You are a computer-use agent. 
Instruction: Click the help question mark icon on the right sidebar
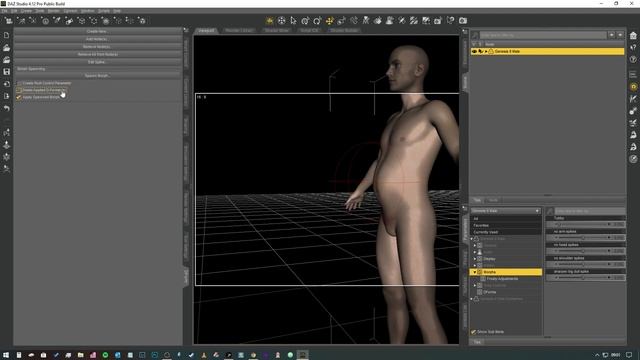pos(633,60)
